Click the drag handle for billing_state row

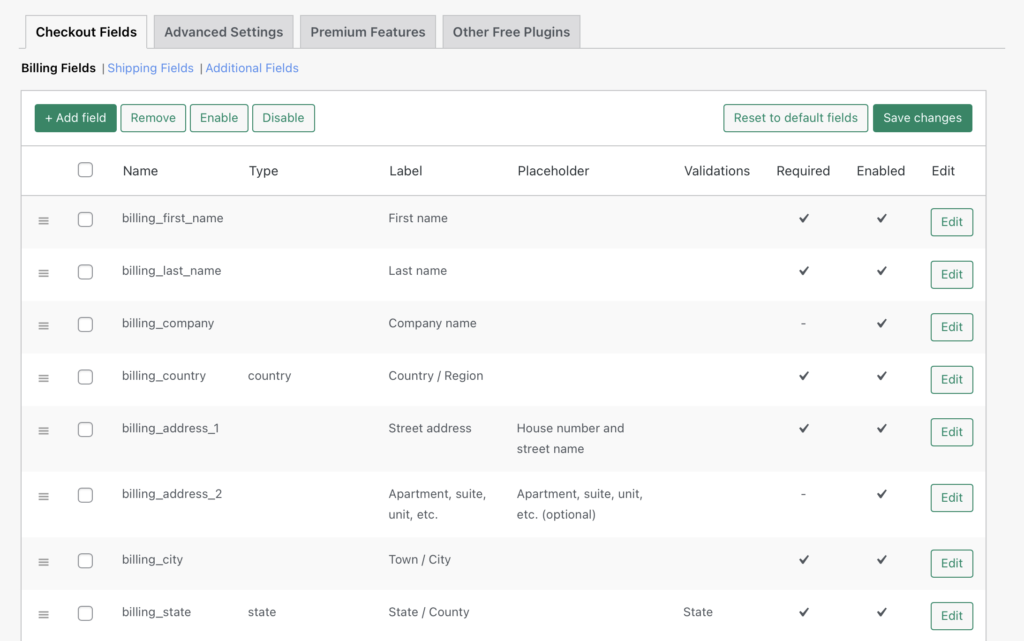click(43, 614)
